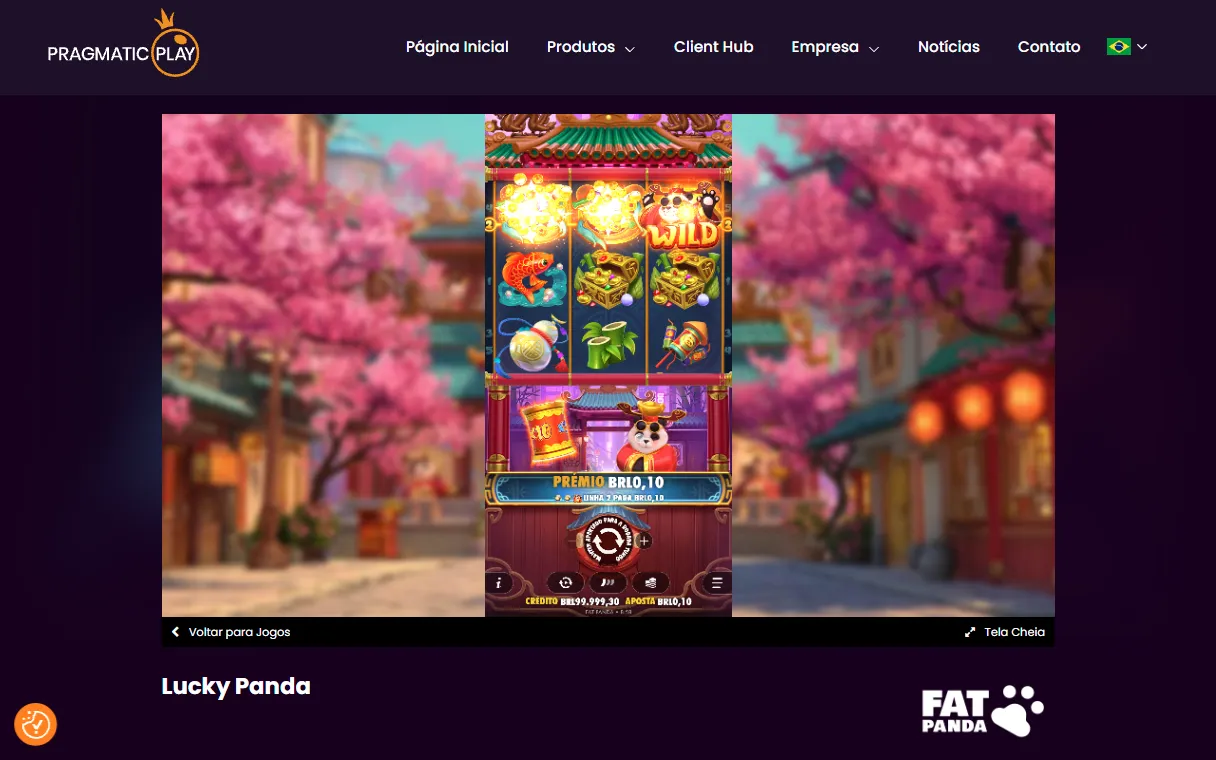Click the back chevron beside Voltar para Jogos

coord(176,632)
